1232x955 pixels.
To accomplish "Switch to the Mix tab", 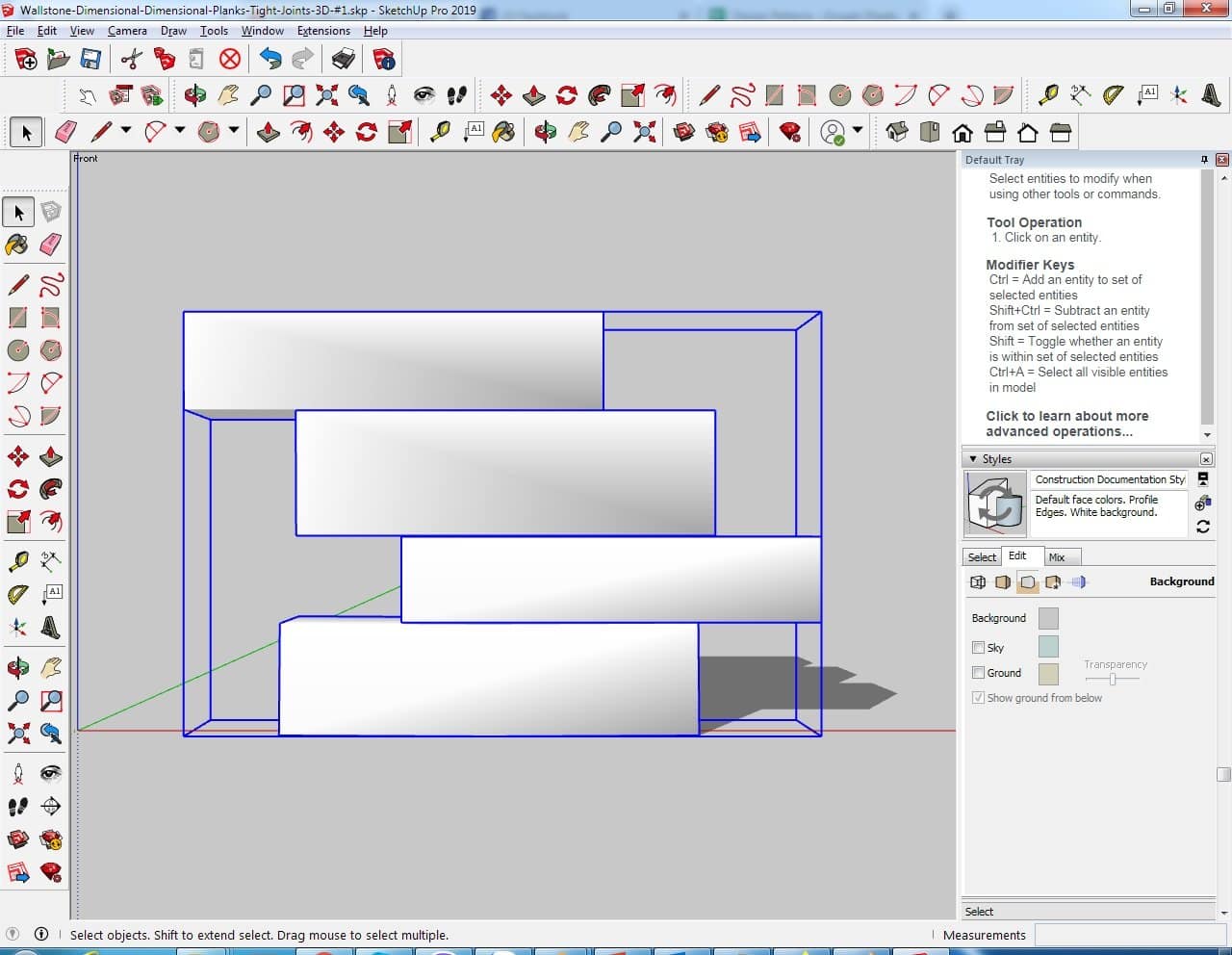I will [x=1057, y=557].
